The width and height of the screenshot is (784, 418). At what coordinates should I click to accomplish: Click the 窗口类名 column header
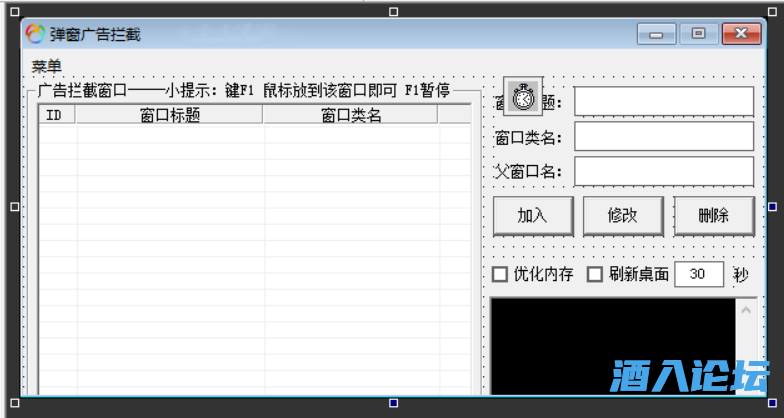(350, 114)
